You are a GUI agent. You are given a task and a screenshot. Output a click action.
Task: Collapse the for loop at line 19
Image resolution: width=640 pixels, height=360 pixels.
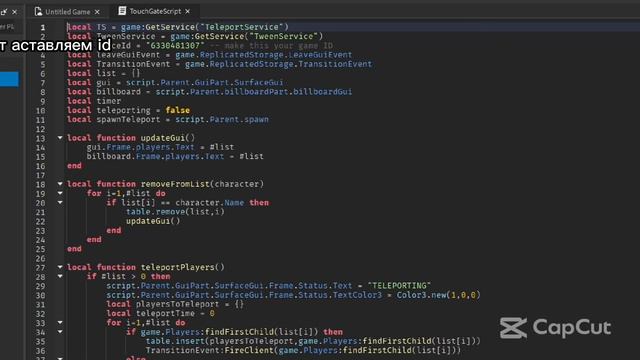(60, 193)
